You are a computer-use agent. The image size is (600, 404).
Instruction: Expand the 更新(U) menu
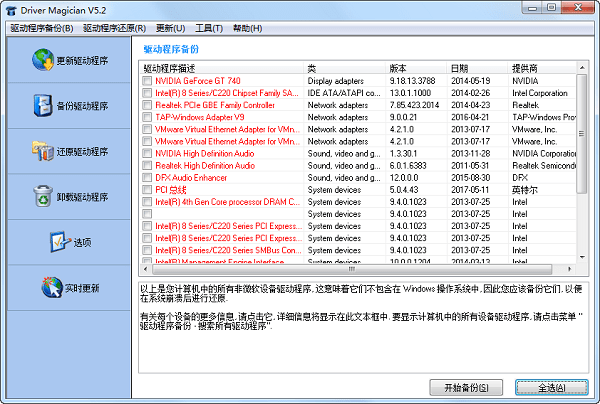pyautogui.click(x=171, y=28)
